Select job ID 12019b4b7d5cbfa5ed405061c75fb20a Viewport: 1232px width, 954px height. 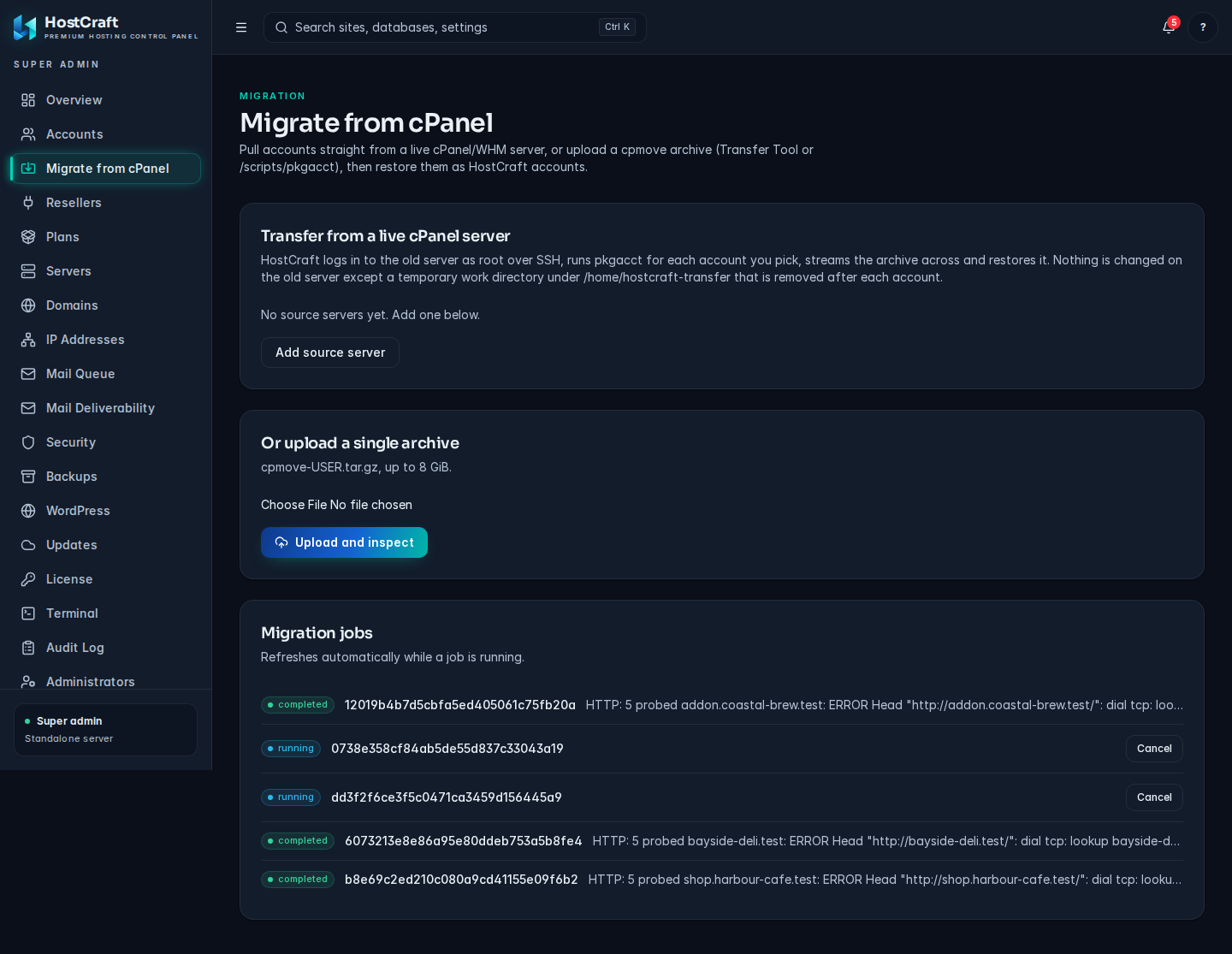pos(460,705)
